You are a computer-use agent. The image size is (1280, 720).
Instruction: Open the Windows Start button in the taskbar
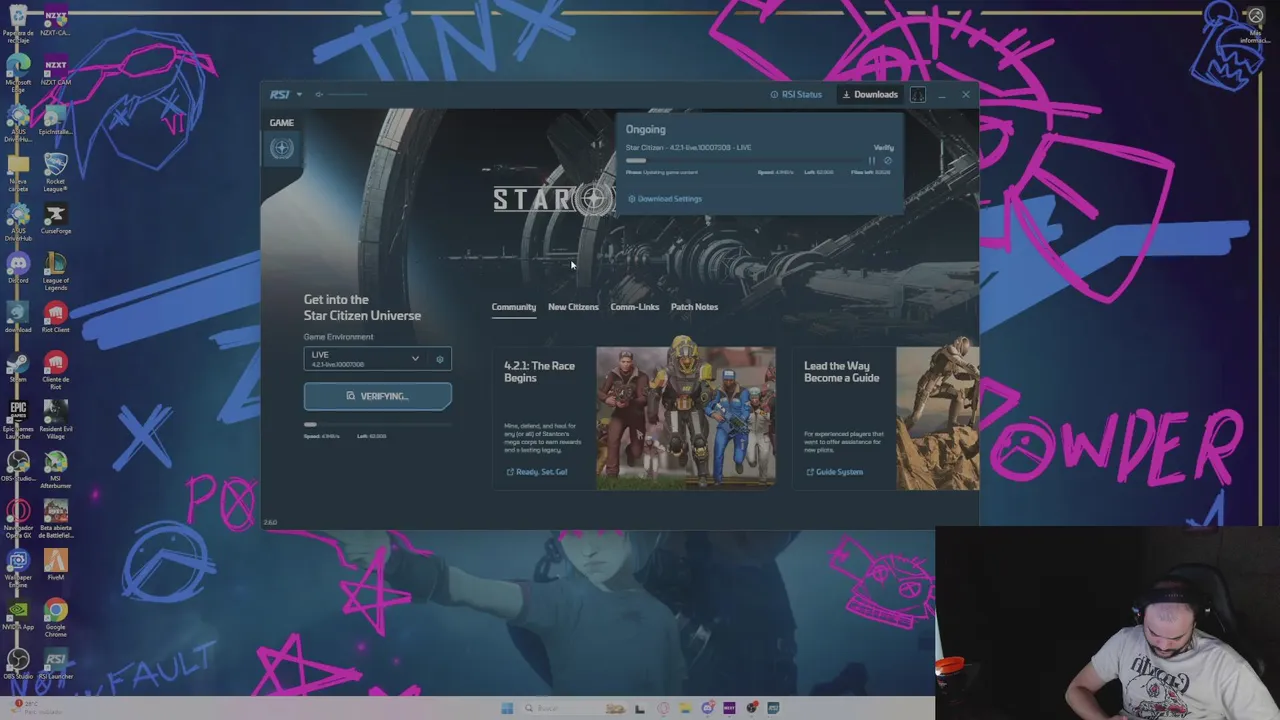click(x=507, y=709)
